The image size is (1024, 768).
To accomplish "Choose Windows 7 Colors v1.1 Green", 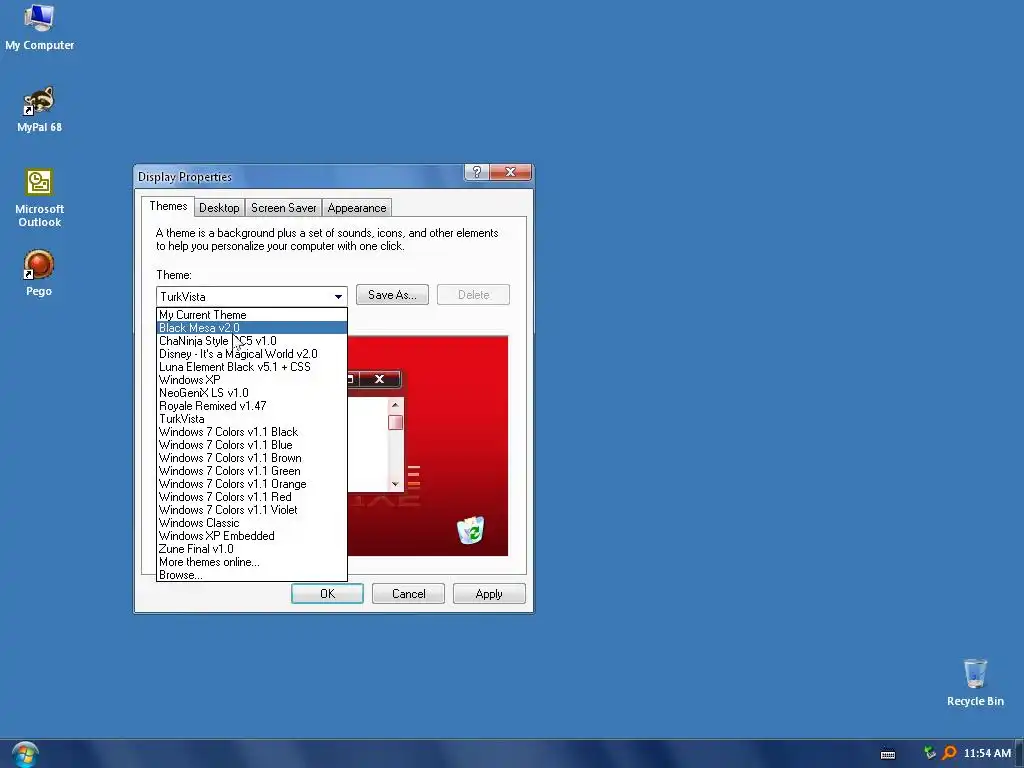I will click(x=252, y=472).
